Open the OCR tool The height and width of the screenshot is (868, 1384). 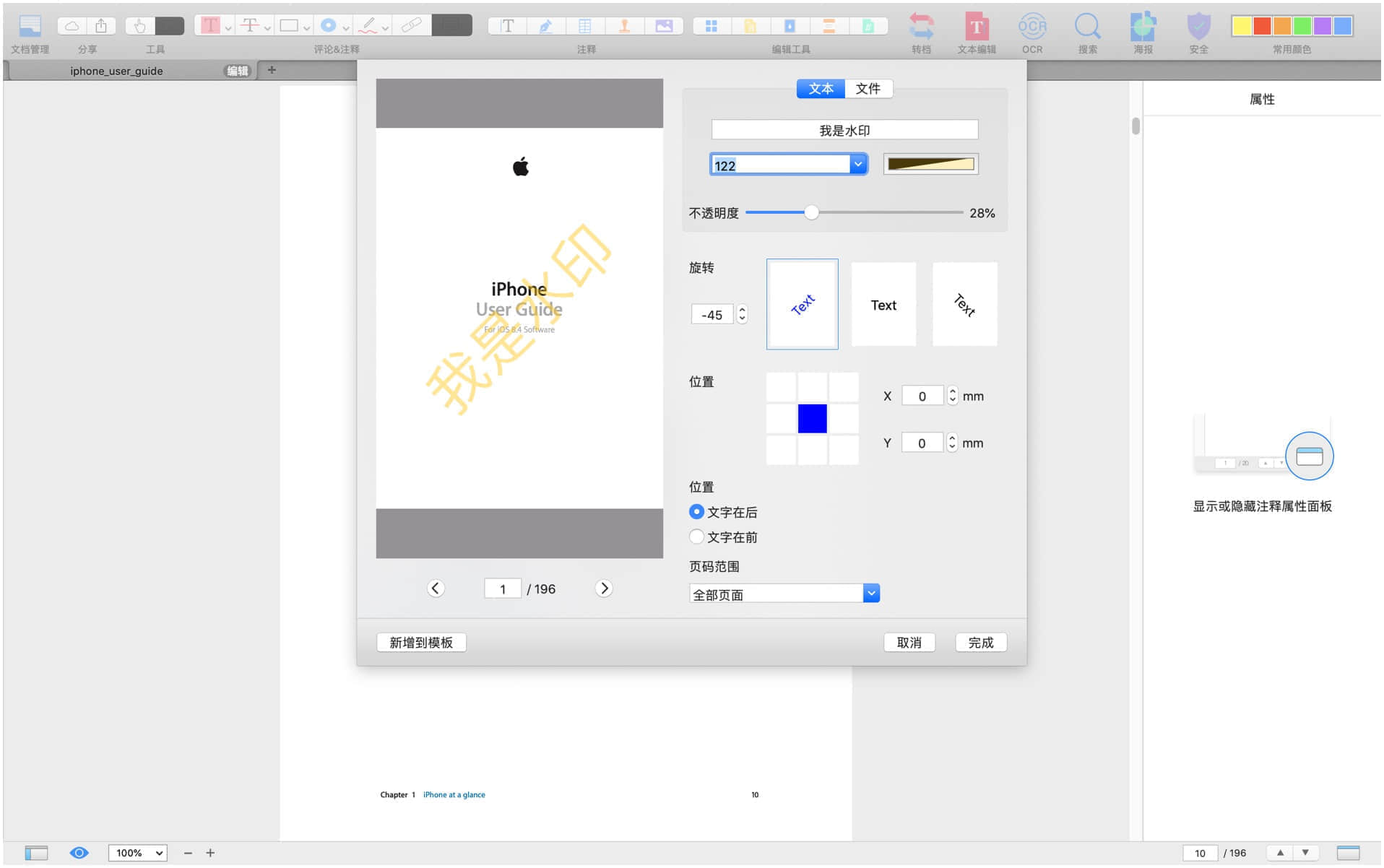coord(1032,27)
